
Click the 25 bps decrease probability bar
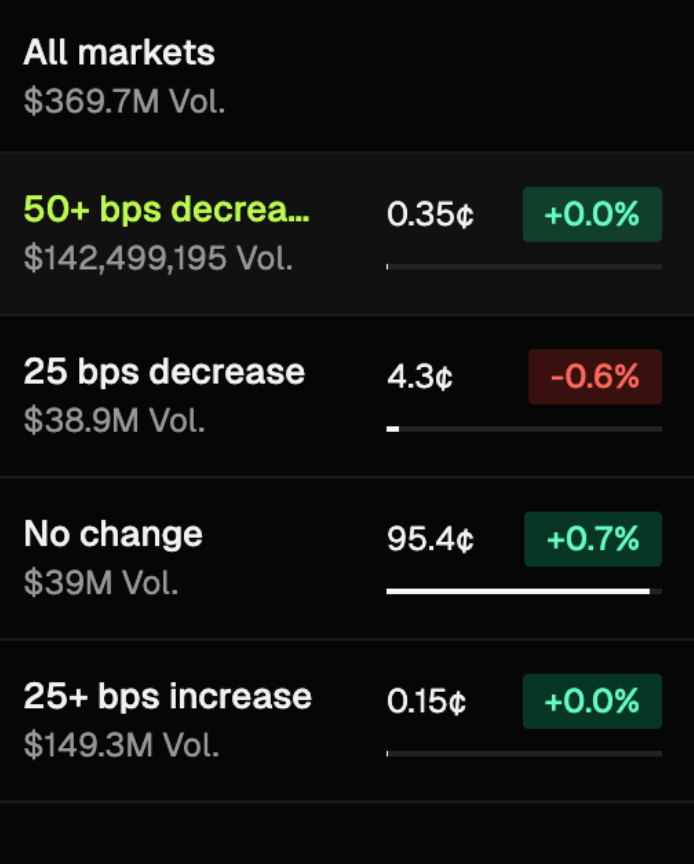tap(524, 429)
